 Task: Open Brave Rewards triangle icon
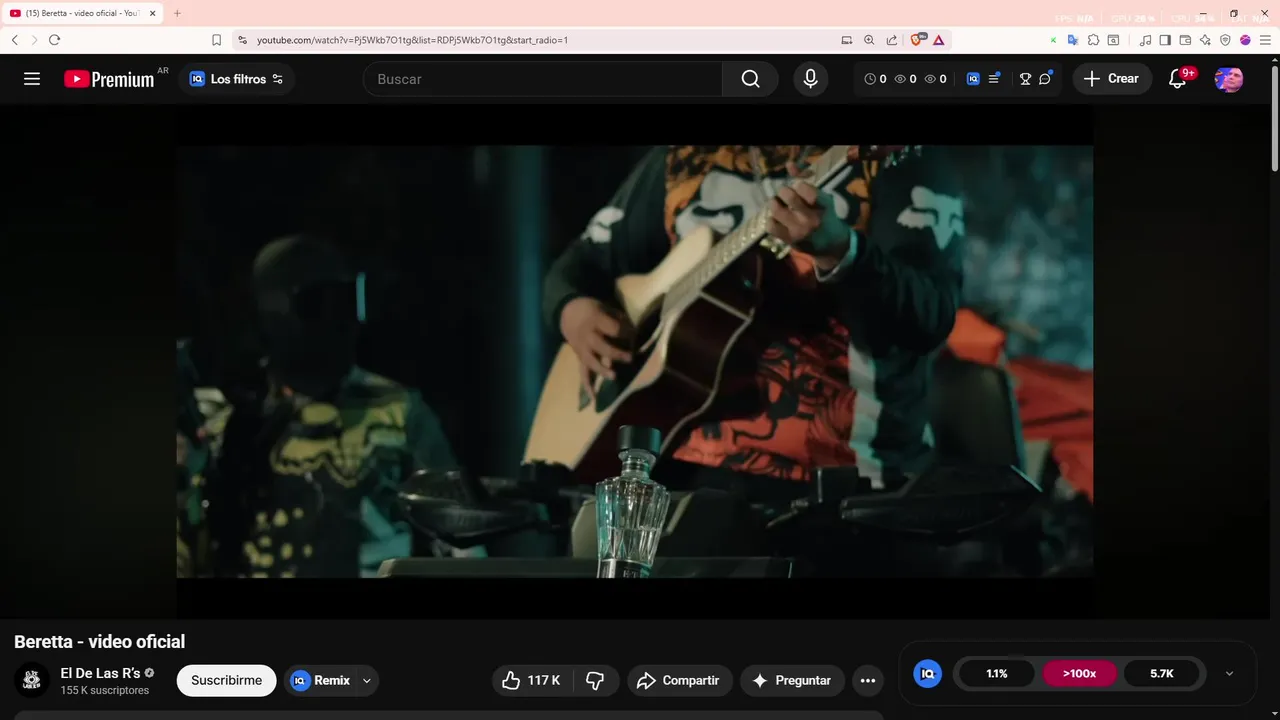(938, 40)
